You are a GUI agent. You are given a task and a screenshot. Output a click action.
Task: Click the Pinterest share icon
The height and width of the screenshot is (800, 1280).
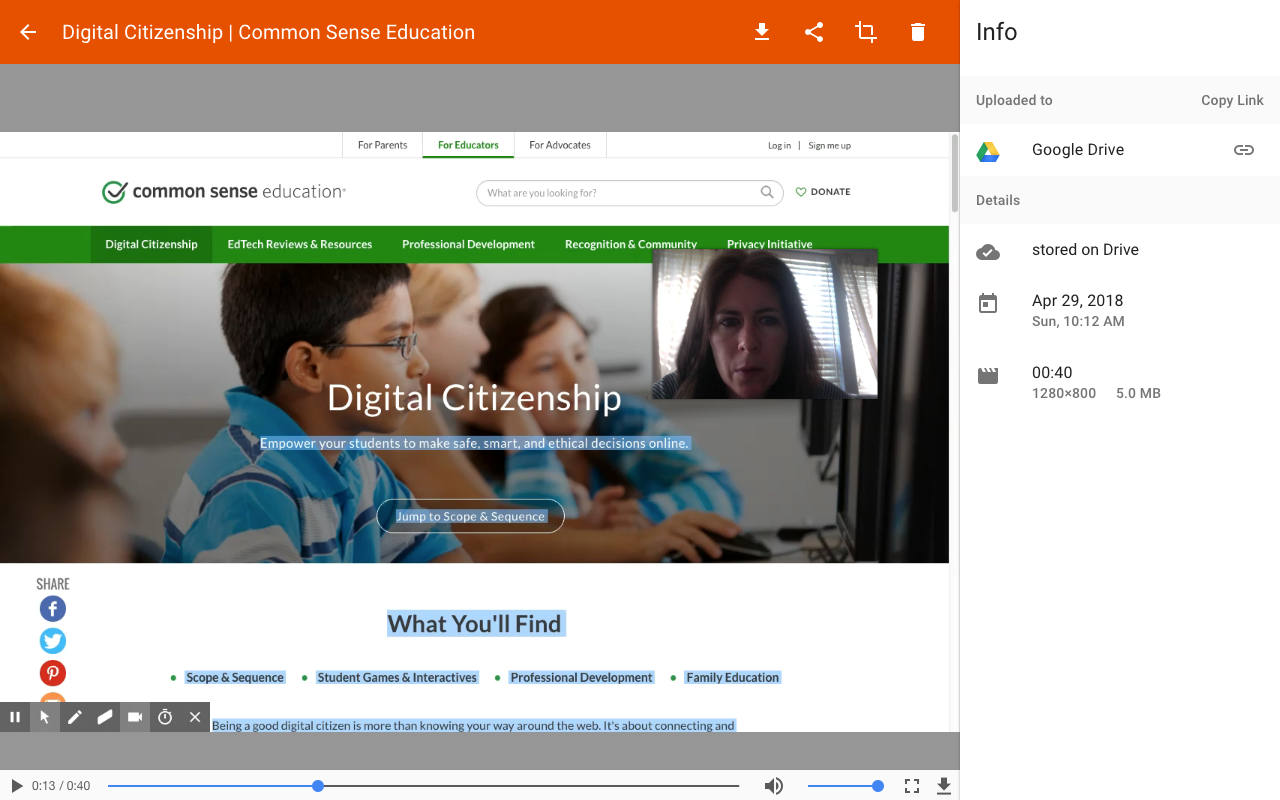tap(53, 673)
